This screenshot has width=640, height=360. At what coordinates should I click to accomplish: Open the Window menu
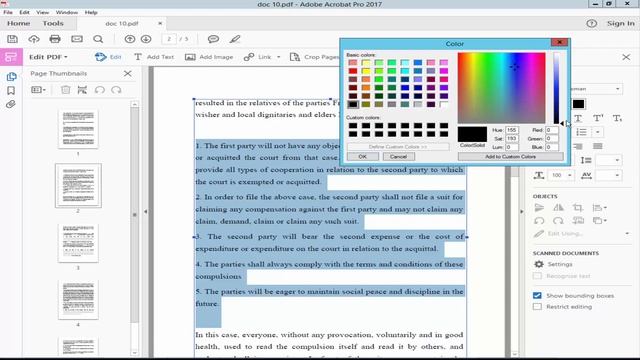(x=67, y=12)
